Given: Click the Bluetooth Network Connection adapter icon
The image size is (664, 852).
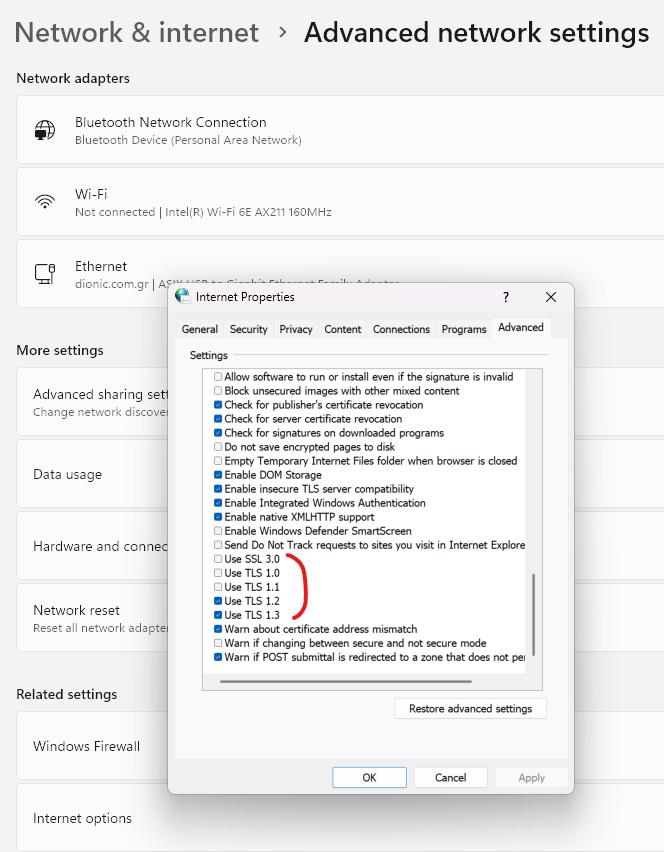Looking at the screenshot, I should click(45, 131).
